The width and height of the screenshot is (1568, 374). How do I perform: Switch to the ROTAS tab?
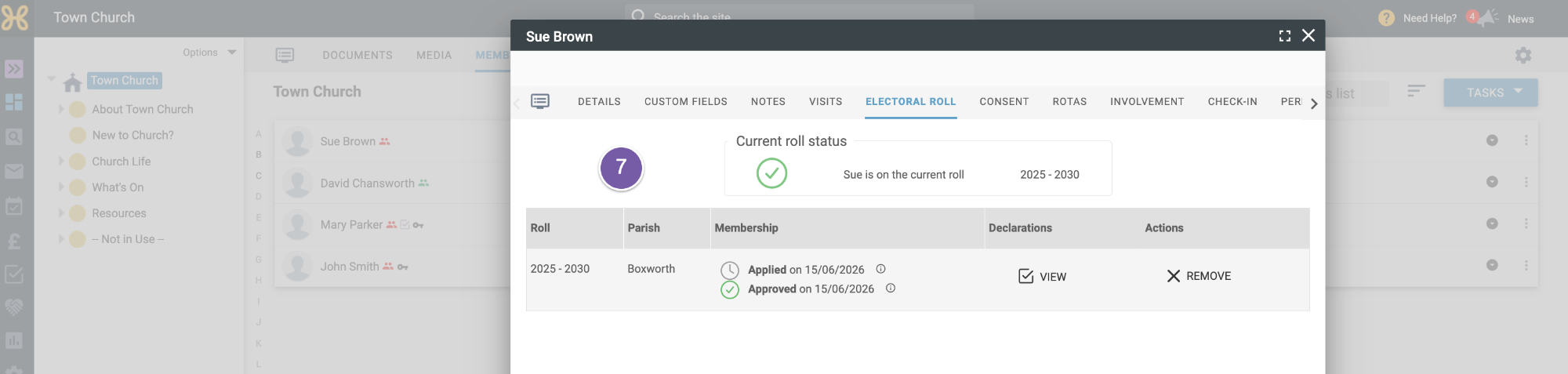[x=1069, y=101]
